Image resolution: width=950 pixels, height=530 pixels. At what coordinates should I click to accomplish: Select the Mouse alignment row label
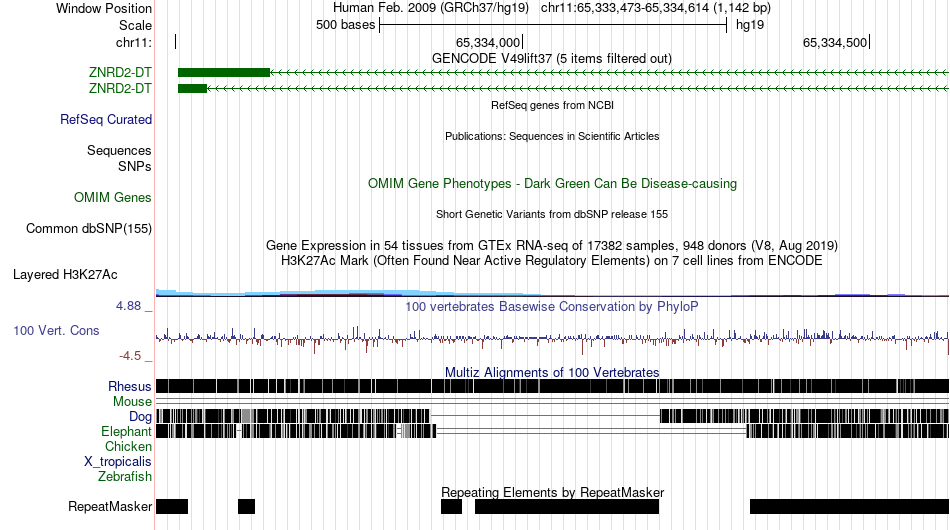click(x=132, y=402)
